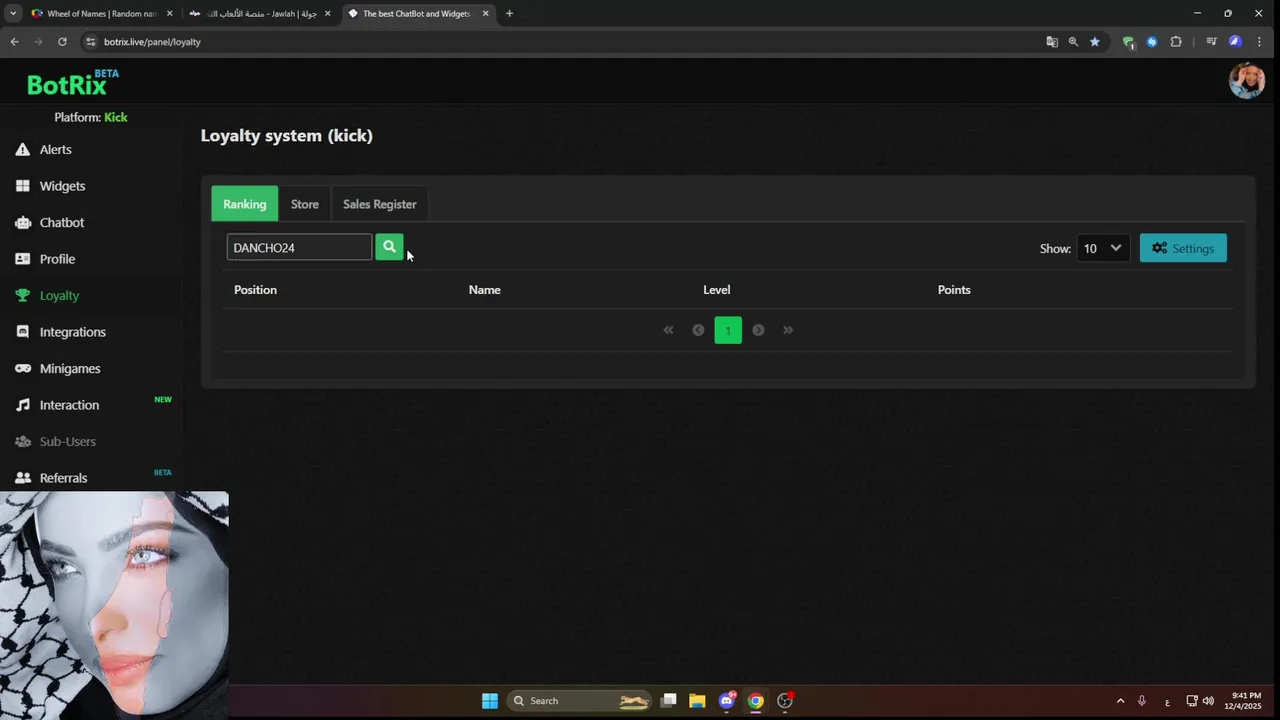Image resolution: width=1280 pixels, height=720 pixels.
Task: Go back in the browser
Action: 14,42
